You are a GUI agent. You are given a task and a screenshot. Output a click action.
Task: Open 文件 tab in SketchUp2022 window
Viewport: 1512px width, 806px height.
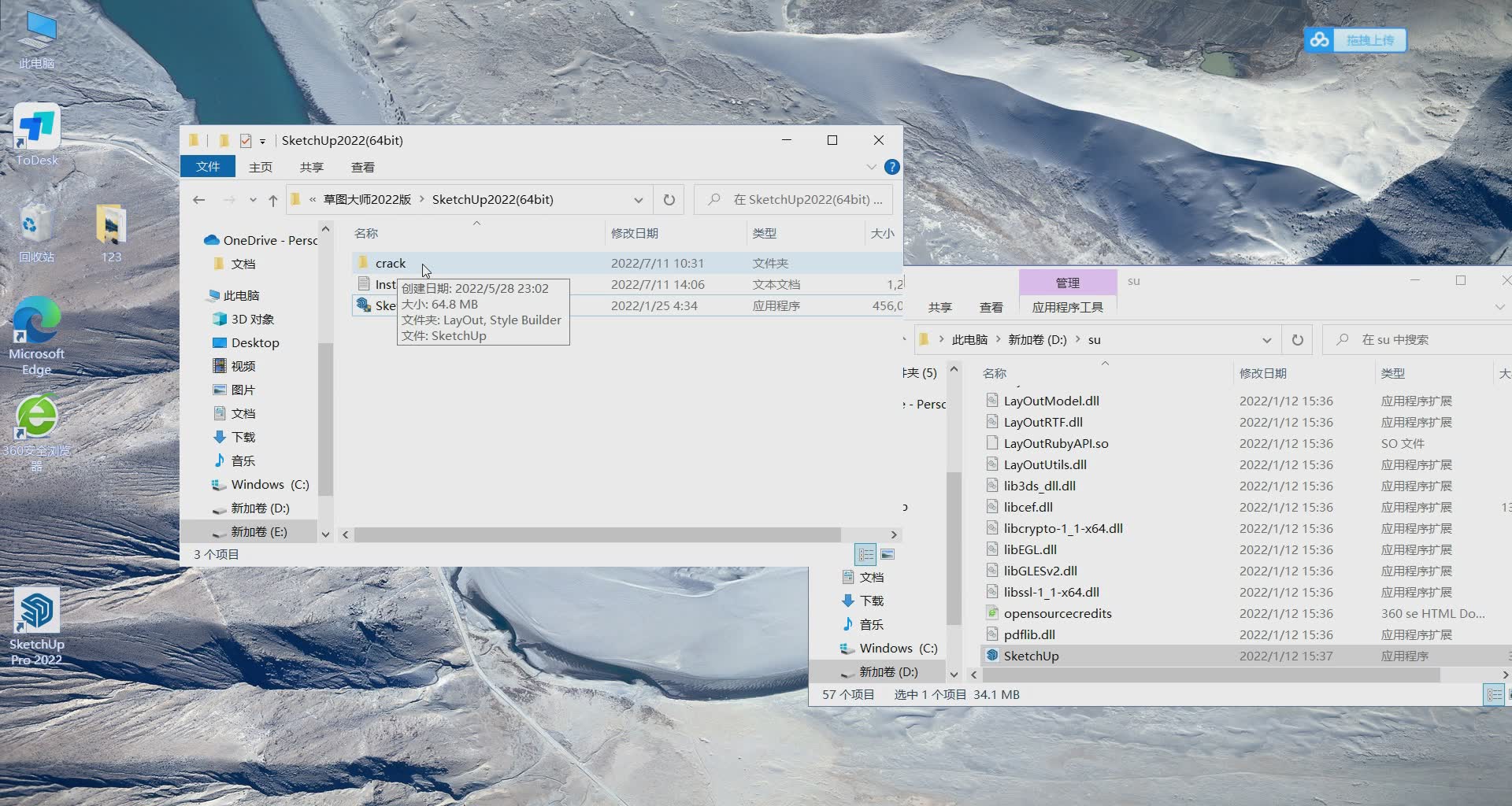tap(208, 167)
